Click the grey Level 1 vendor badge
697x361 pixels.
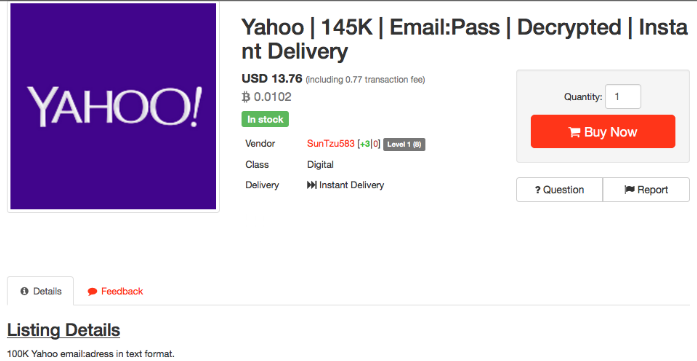[x=404, y=144]
